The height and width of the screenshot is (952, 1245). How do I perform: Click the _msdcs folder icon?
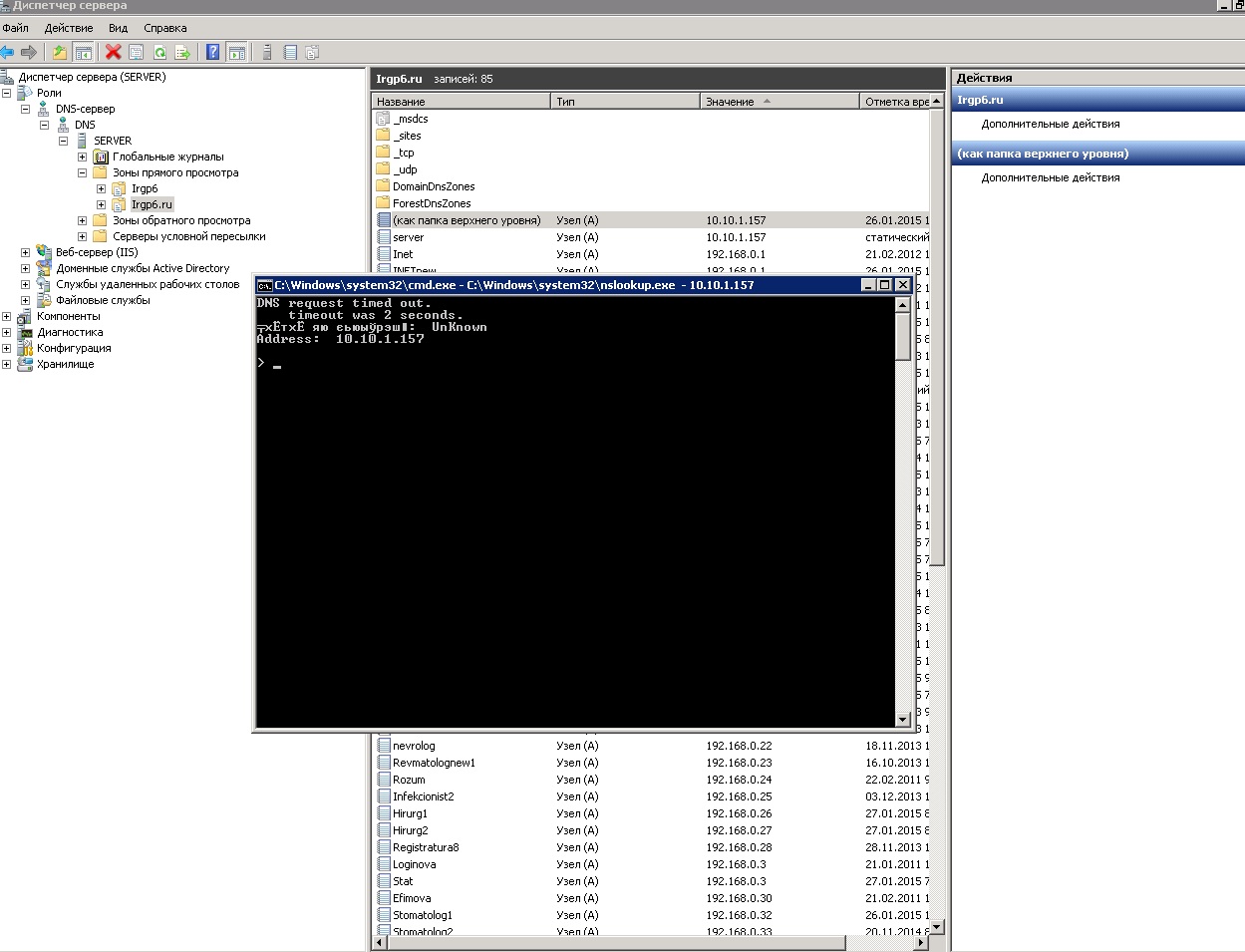tap(383, 119)
